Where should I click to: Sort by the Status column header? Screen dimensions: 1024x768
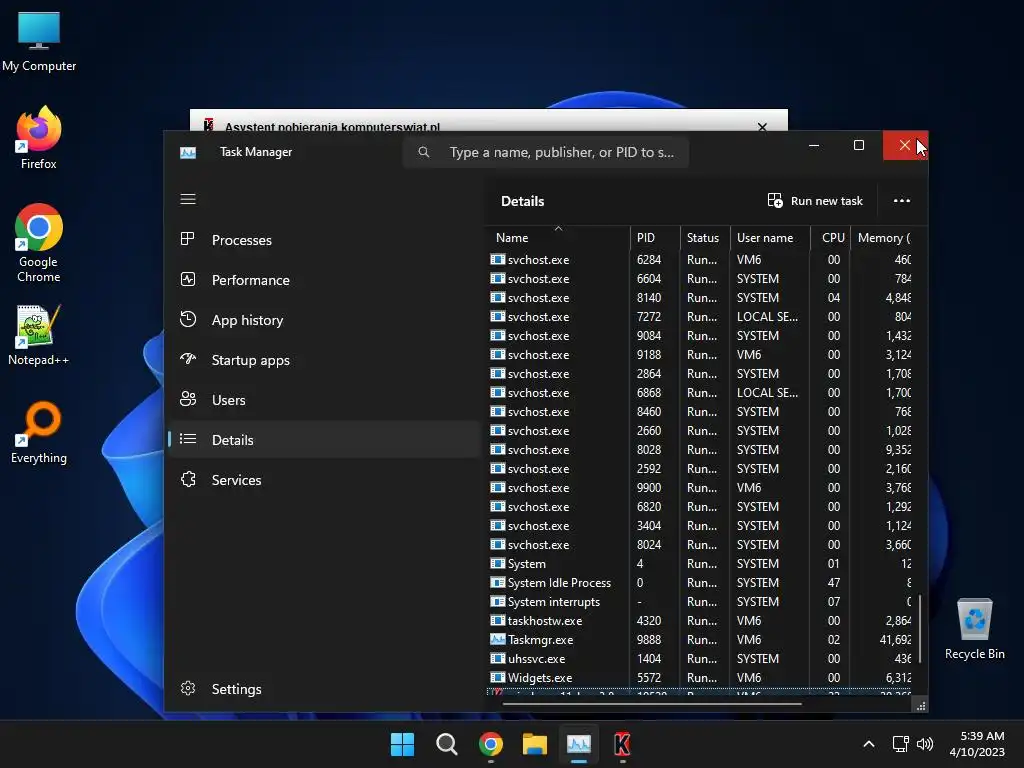pos(703,238)
